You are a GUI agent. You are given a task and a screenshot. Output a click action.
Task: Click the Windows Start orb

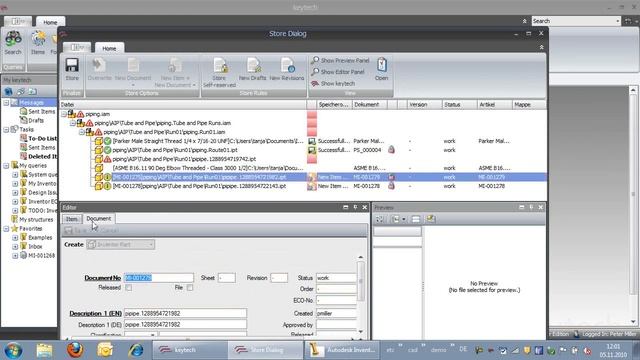13,350
